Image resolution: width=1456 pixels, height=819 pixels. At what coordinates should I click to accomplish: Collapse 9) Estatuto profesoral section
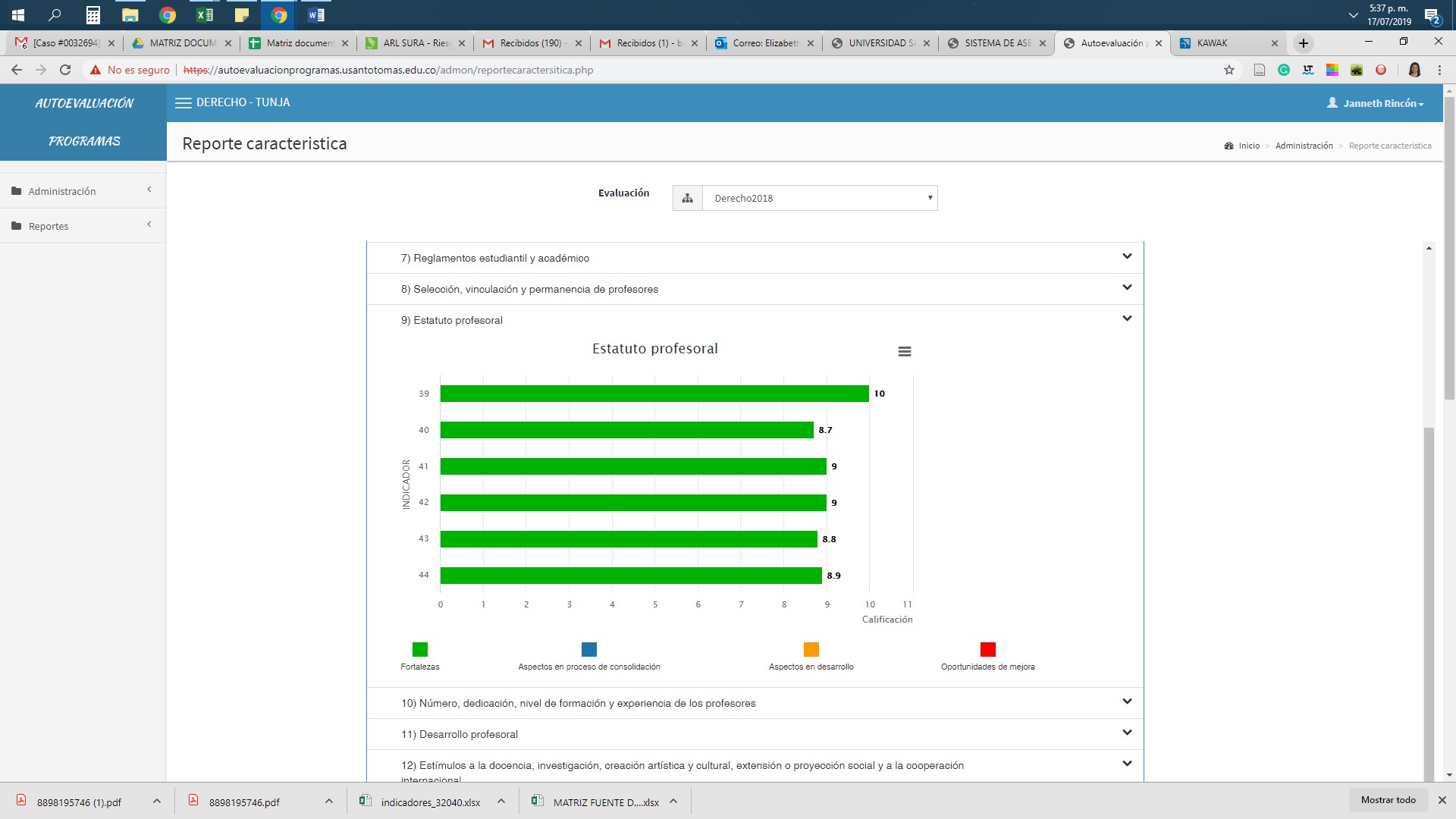(755, 320)
